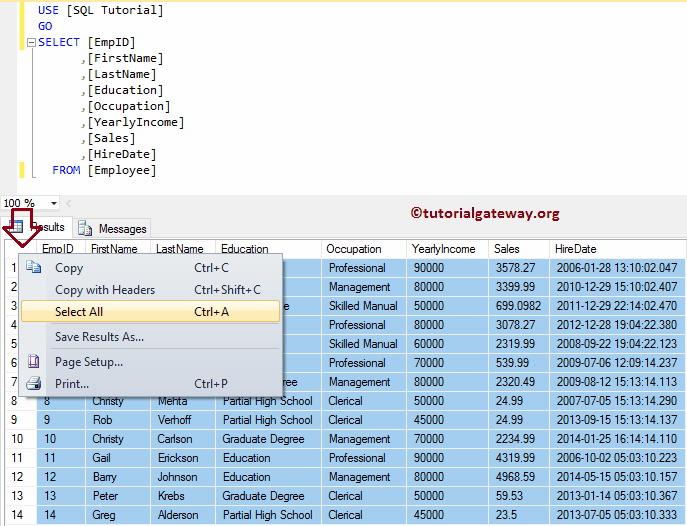
Task: Choose Print... from context menu
Action: (x=150, y=384)
